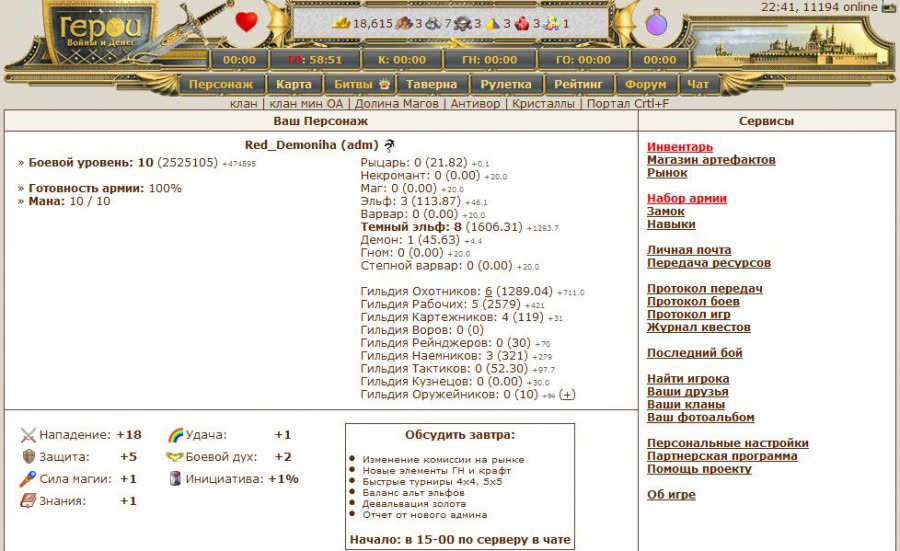900x551 pixels.
Task: Click the ГО: 00:00 timer
Action: coord(583,60)
